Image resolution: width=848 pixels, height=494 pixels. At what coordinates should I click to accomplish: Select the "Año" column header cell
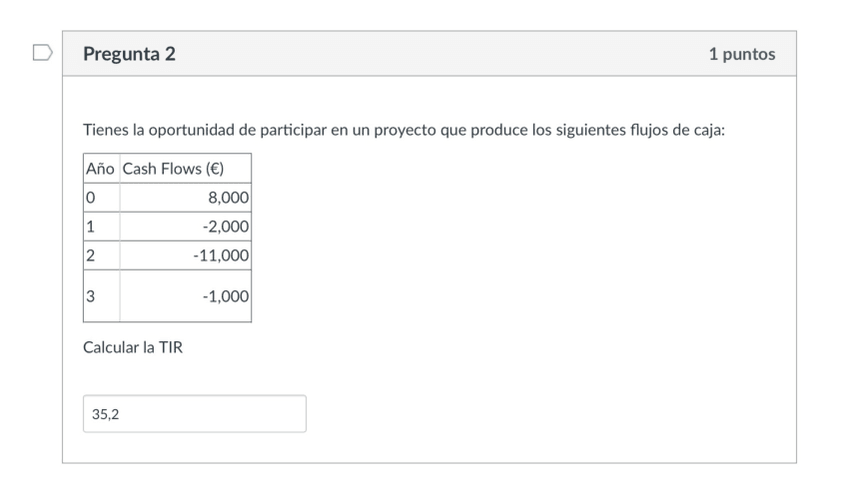(101, 168)
